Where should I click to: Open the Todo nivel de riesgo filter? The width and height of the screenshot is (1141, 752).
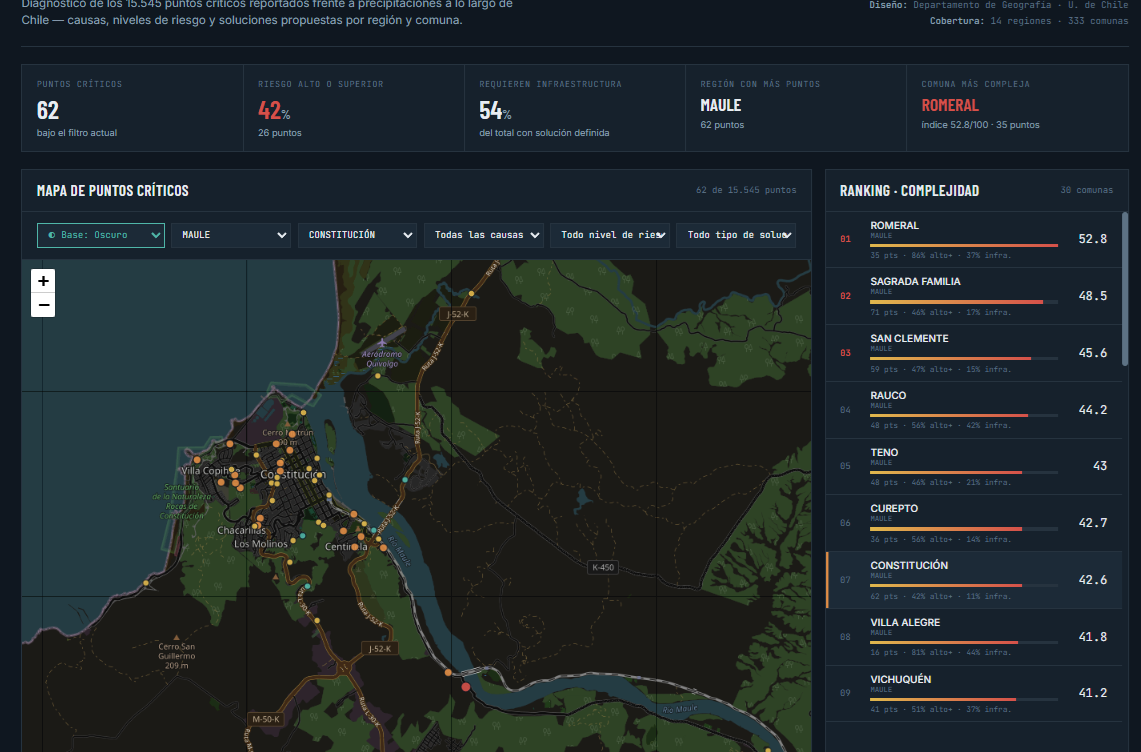[x=610, y=235]
